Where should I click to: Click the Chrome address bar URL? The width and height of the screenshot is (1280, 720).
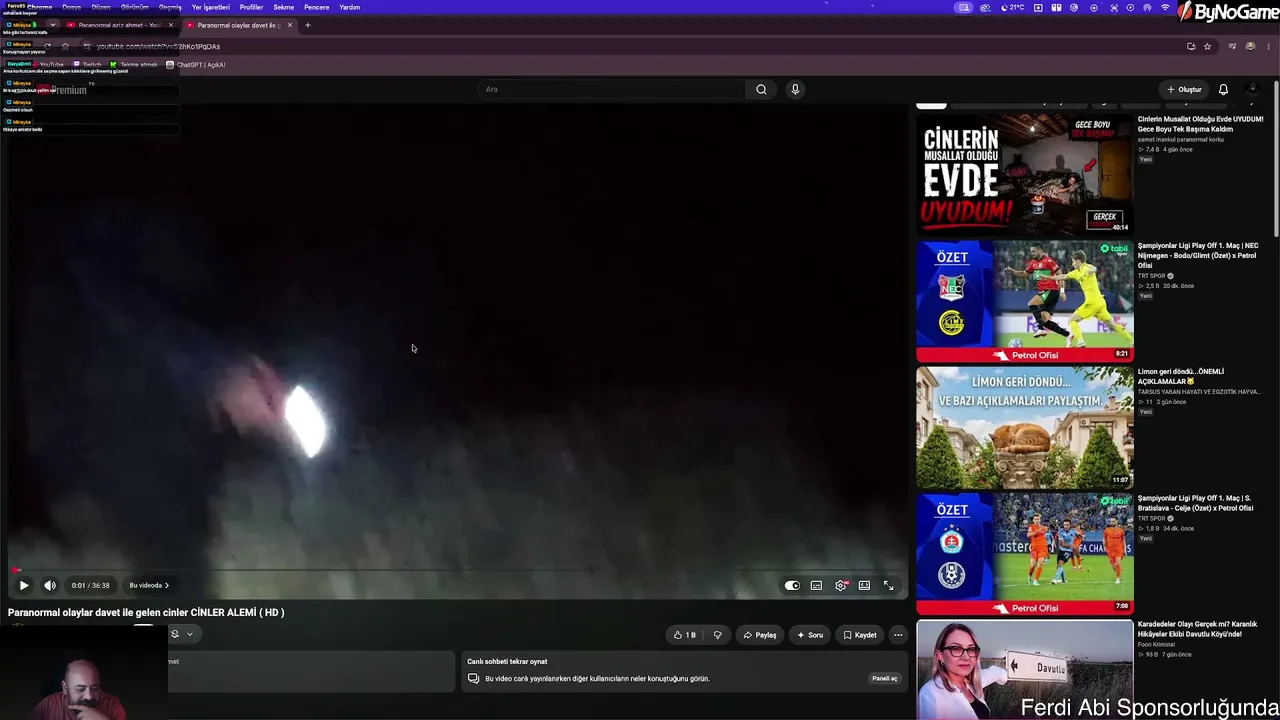click(158, 46)
